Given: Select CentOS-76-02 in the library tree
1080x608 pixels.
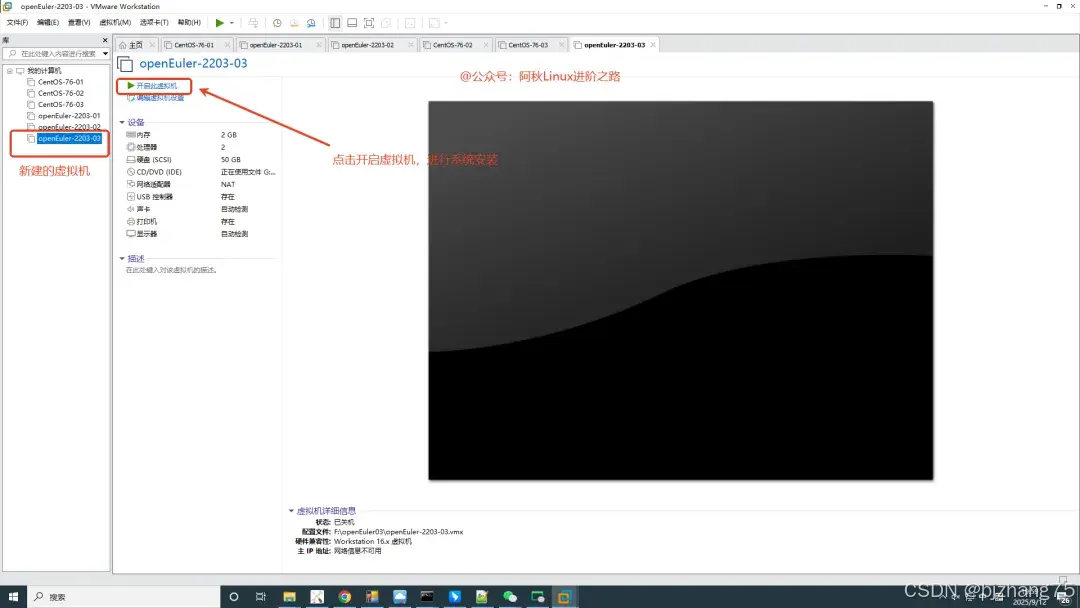Looking at the screenshot, I should coord(61,93).
